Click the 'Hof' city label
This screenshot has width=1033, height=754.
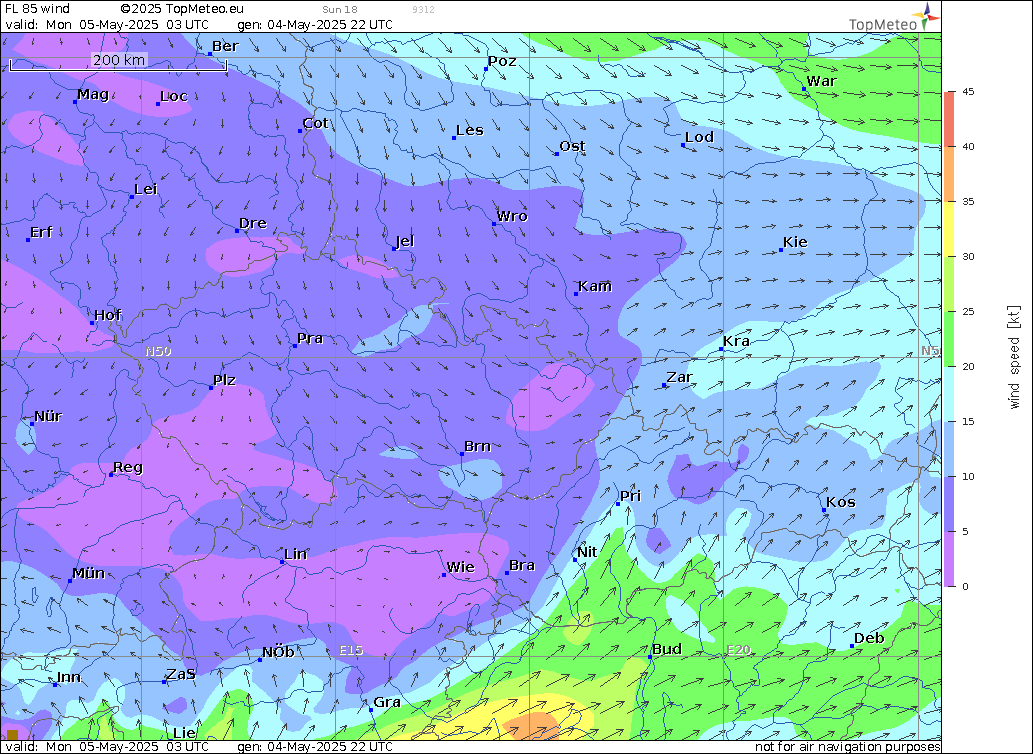coord(108,315)
